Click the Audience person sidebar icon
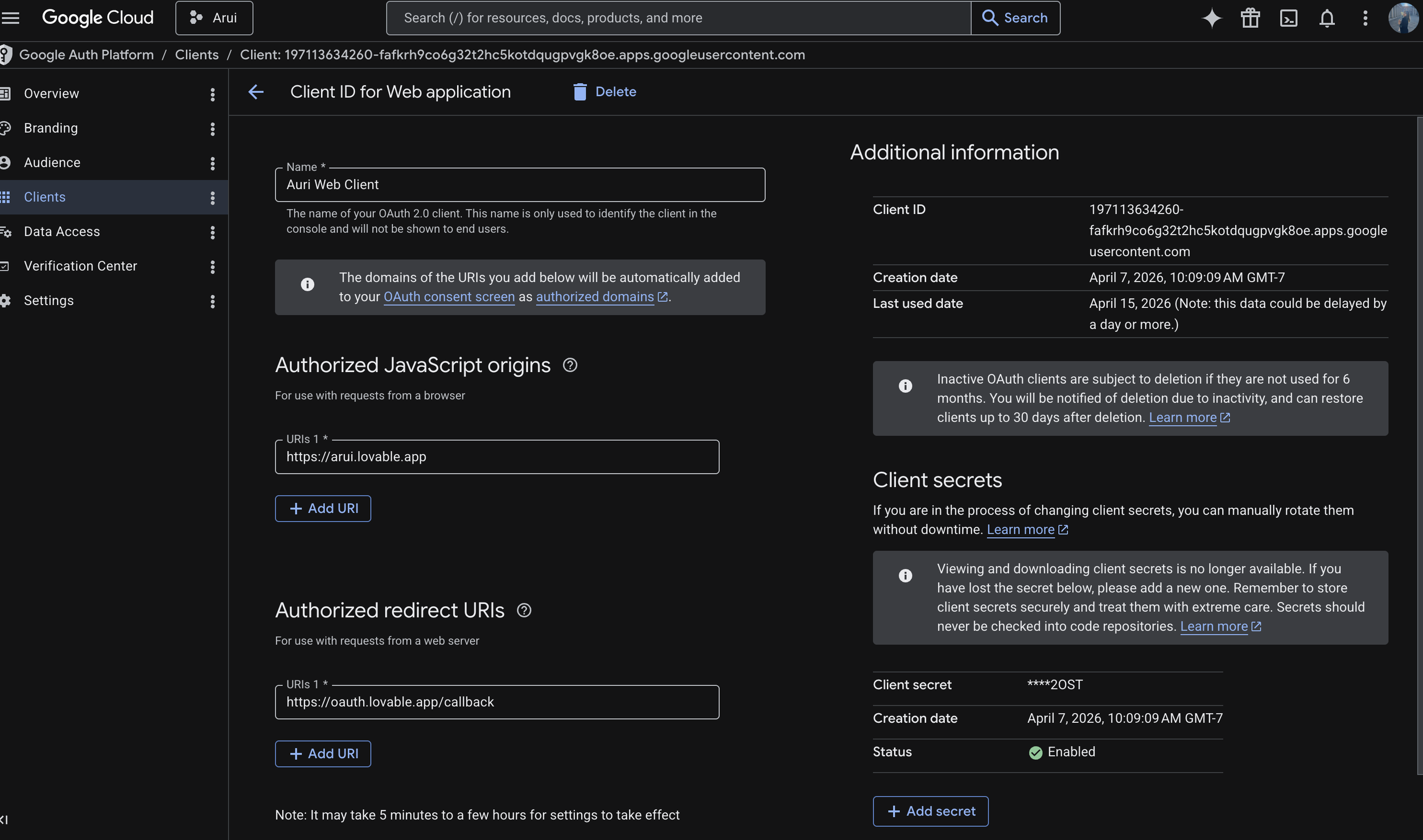 tap(5, 163)
